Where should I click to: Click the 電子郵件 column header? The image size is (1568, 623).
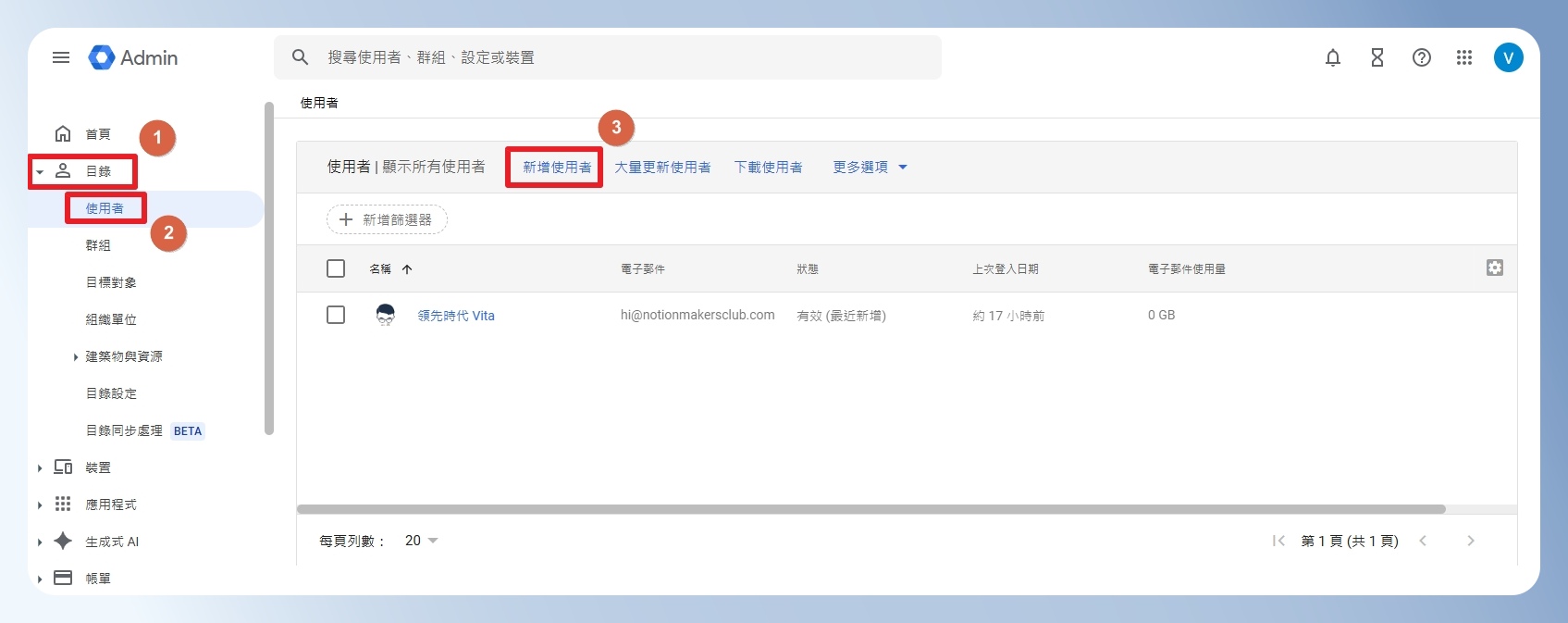coord(643,269)
